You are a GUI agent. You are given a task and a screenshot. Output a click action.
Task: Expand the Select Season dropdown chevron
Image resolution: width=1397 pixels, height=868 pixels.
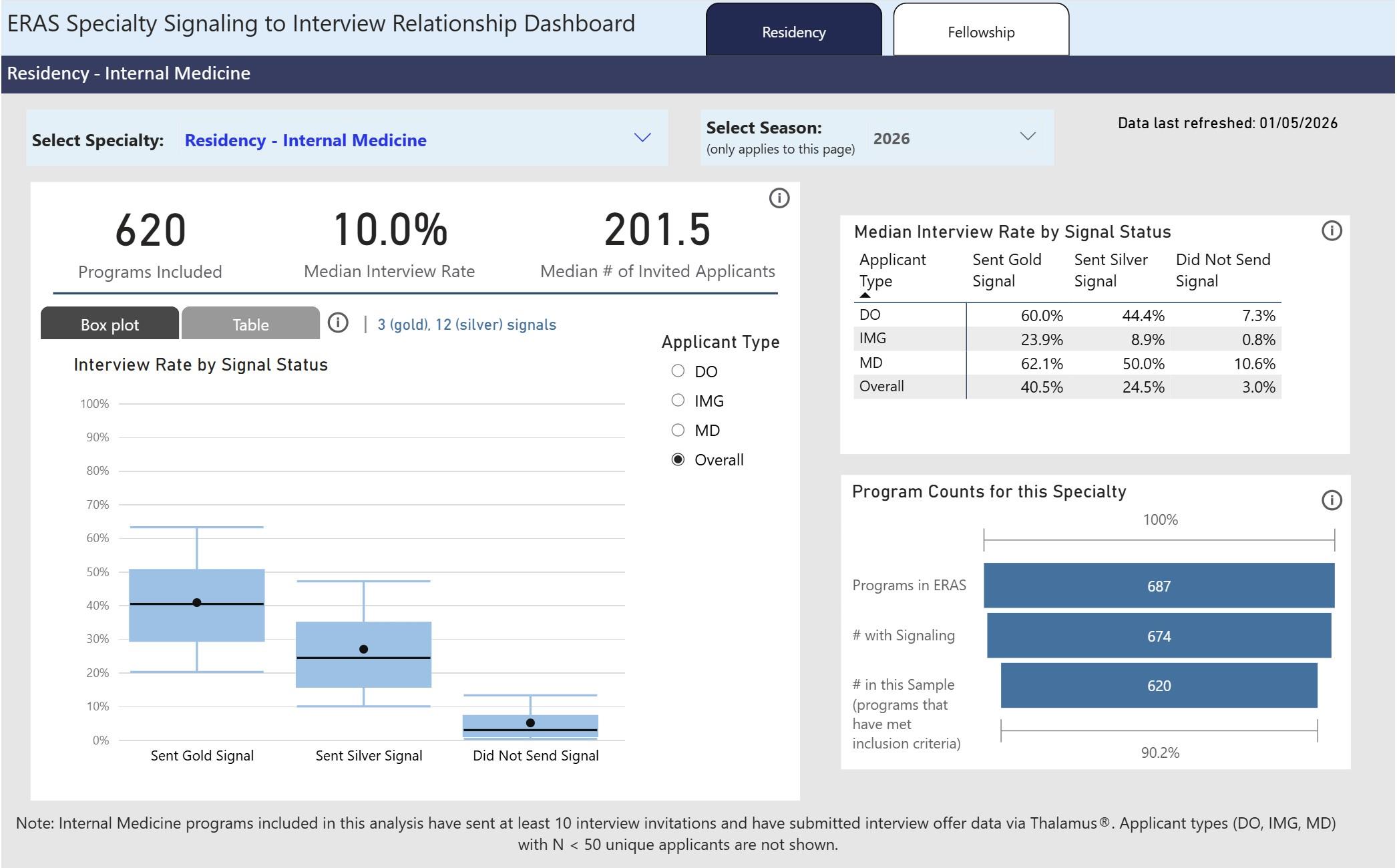(1027, 136)
